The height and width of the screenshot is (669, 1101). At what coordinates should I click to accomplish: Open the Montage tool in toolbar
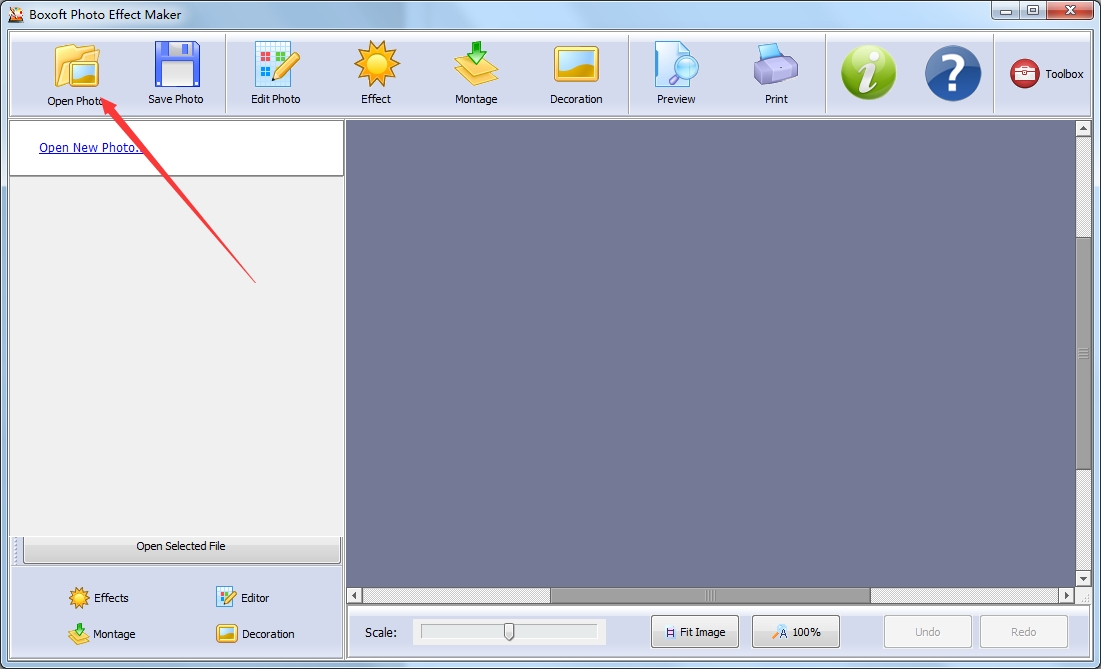coord(476,73)
